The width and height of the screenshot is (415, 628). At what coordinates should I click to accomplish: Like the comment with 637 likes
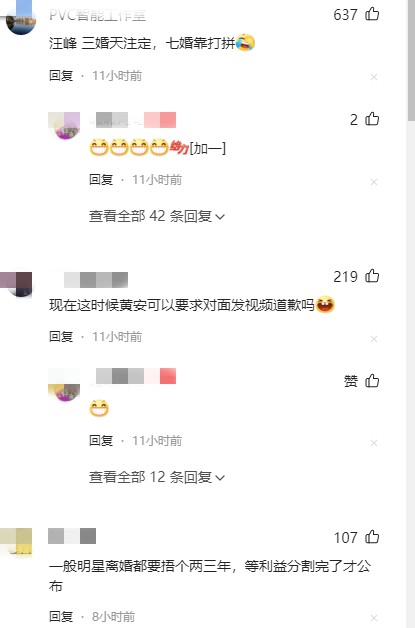tap(372, 14)
